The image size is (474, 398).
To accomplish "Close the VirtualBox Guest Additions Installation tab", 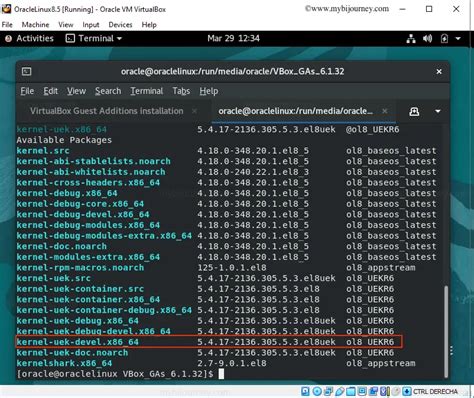I will [195, 111].
